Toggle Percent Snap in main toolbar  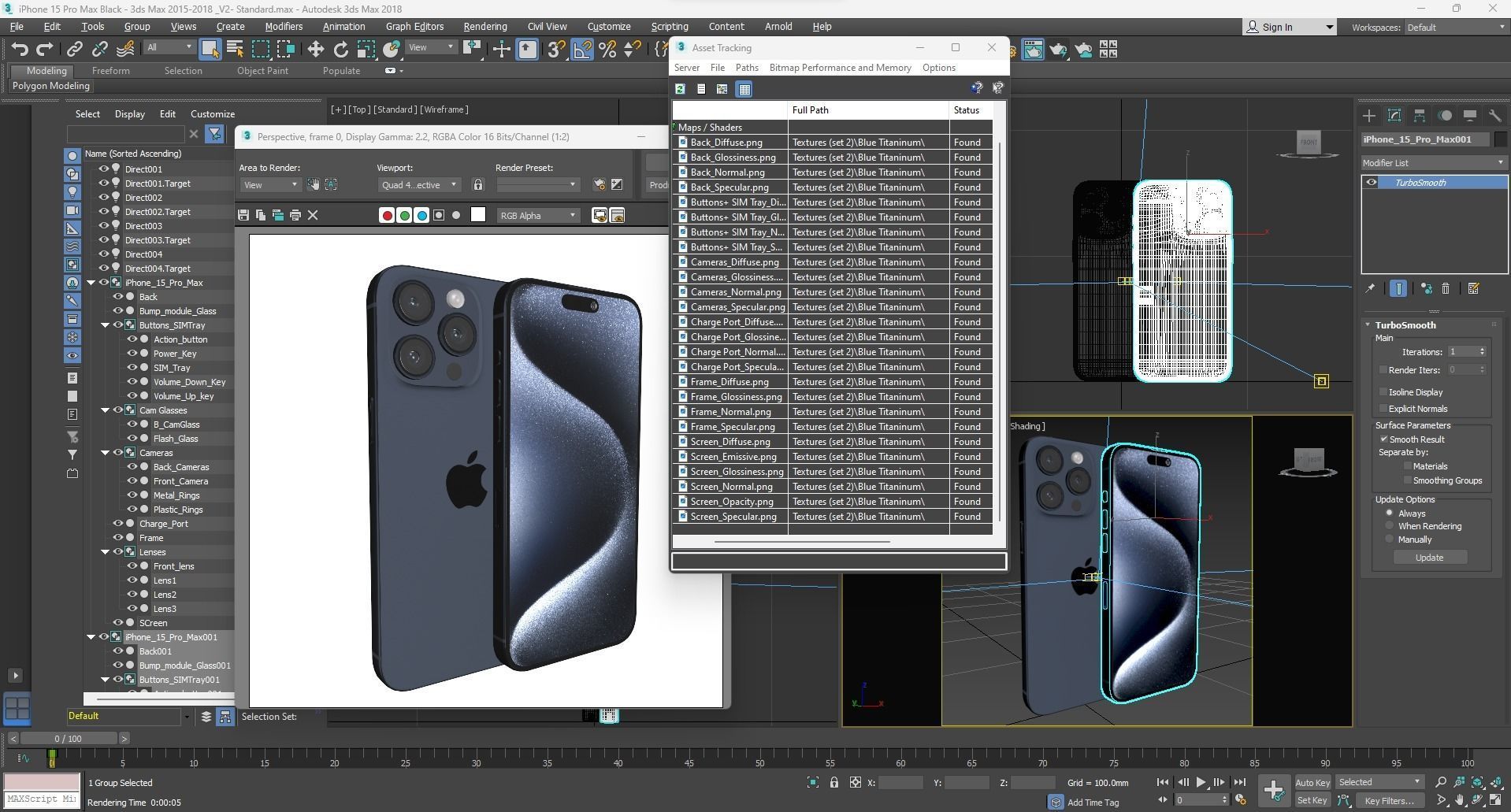coord(607,50)
